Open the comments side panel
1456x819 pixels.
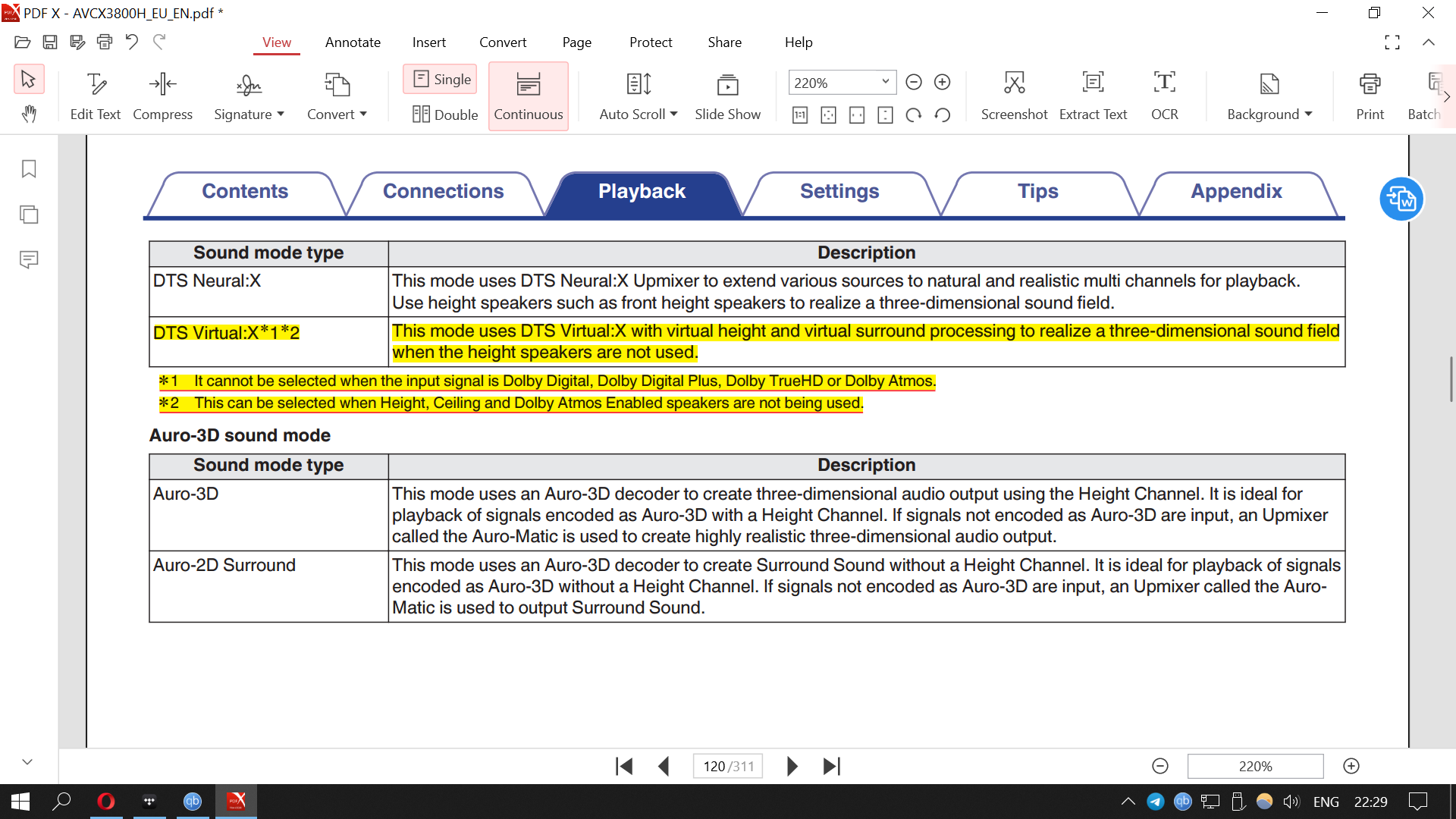29,260
